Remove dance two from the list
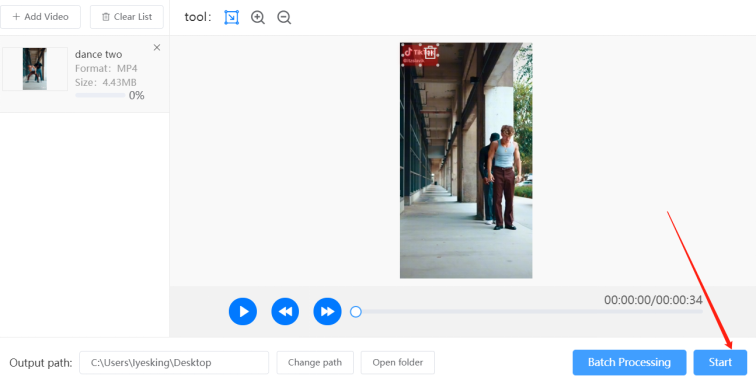The height and width of the screenshot is (383, 756). 157,47
